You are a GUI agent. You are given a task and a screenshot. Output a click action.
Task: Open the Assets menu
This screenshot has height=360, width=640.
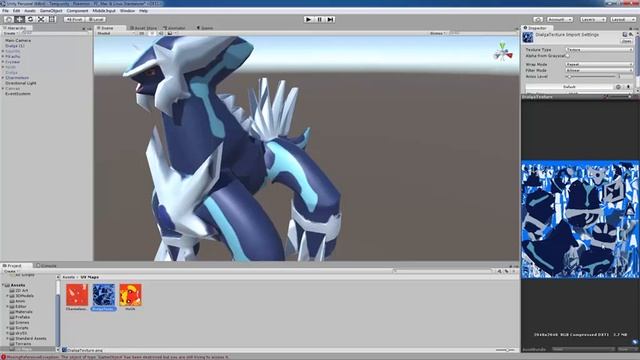[30, 11]
